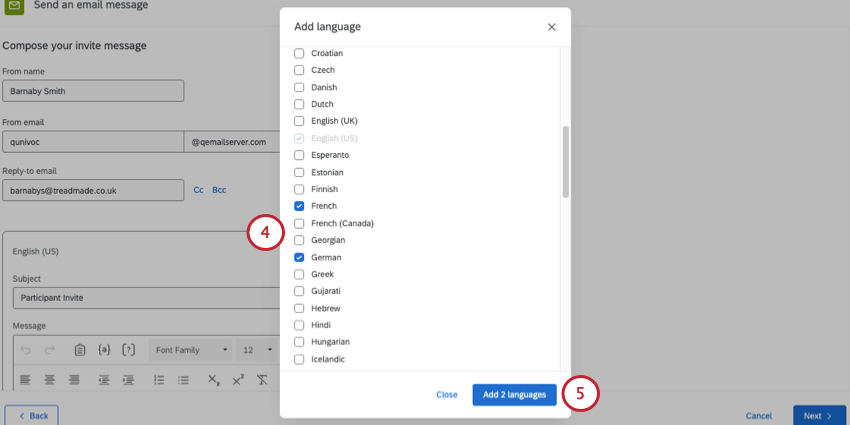
Task: Click the Bcc link
Action: pyautogui.click(x=219, y=189)
